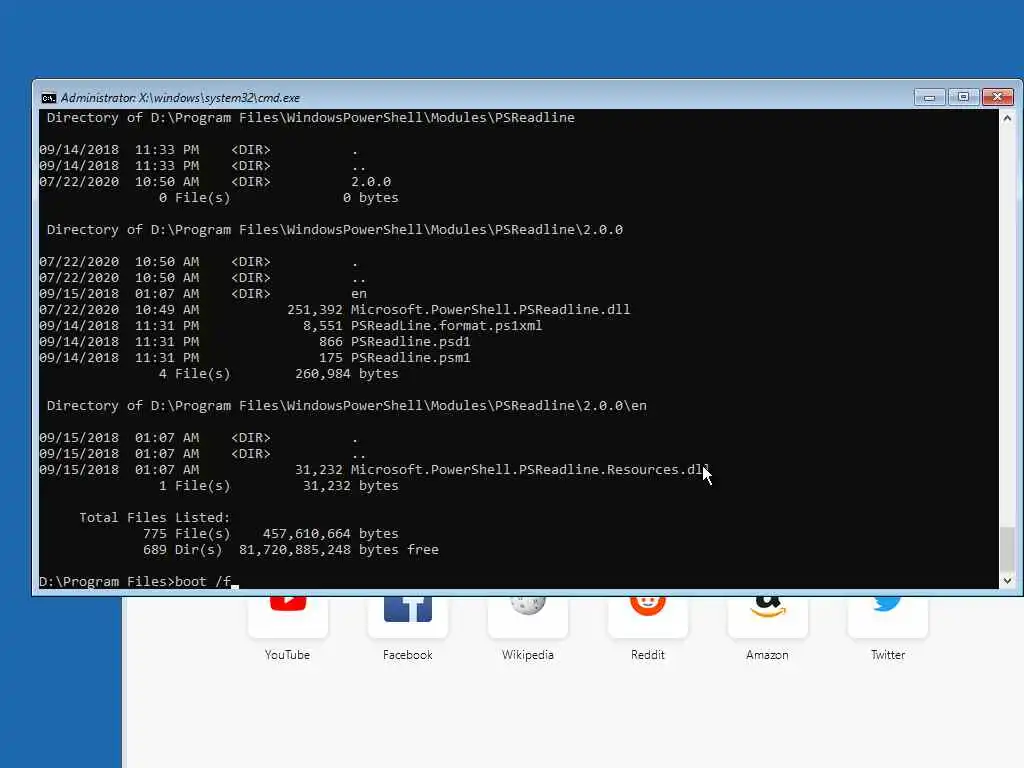1024x768 pixels.
Task: Click the 'Total Files Listed:' line
Action: pyautogui.click(x=155, y=518)
